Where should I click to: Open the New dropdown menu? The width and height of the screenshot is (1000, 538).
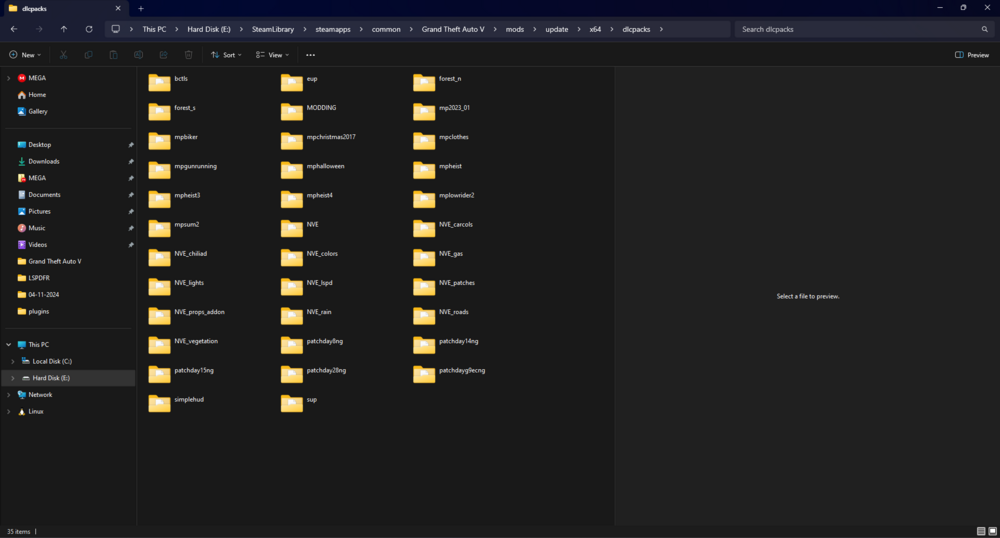[25, 55]
